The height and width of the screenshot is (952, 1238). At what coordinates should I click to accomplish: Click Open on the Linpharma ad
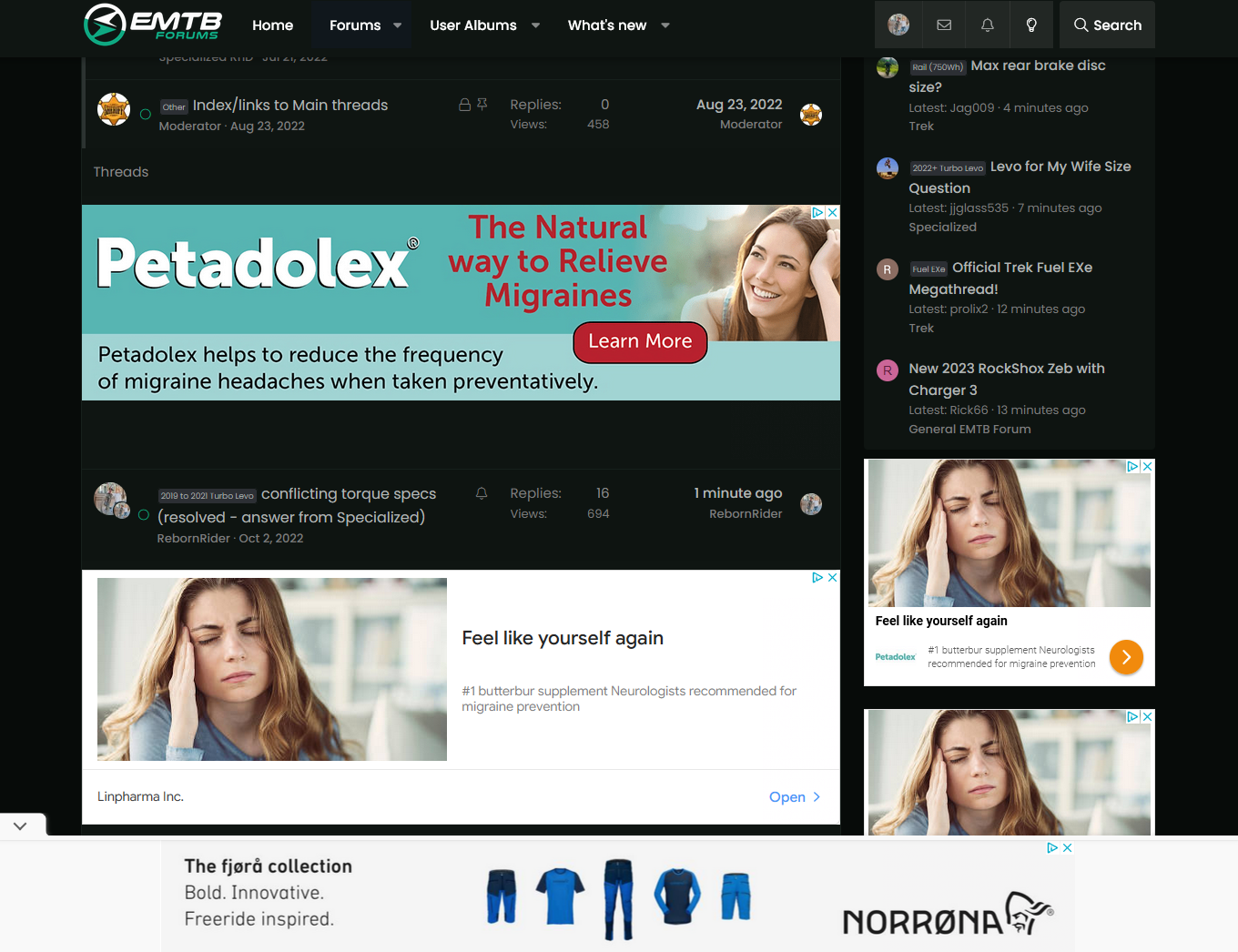pyautogui.click(x=795, y=797)
